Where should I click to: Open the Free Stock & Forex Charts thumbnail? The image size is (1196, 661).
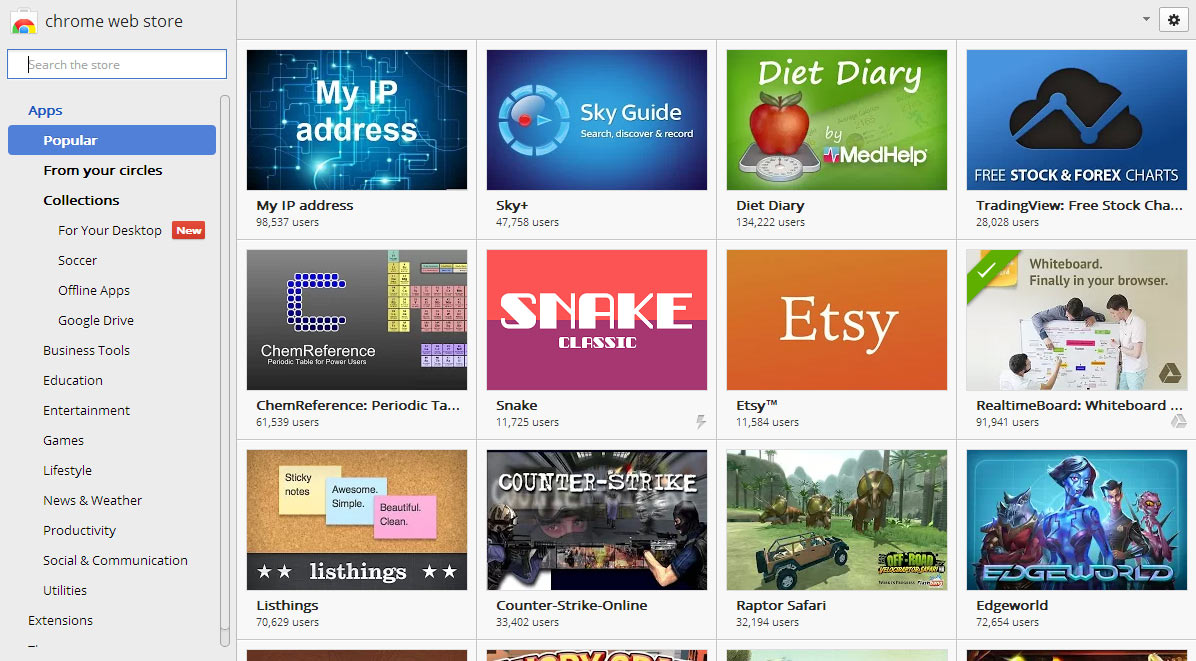coord(1076,120)
